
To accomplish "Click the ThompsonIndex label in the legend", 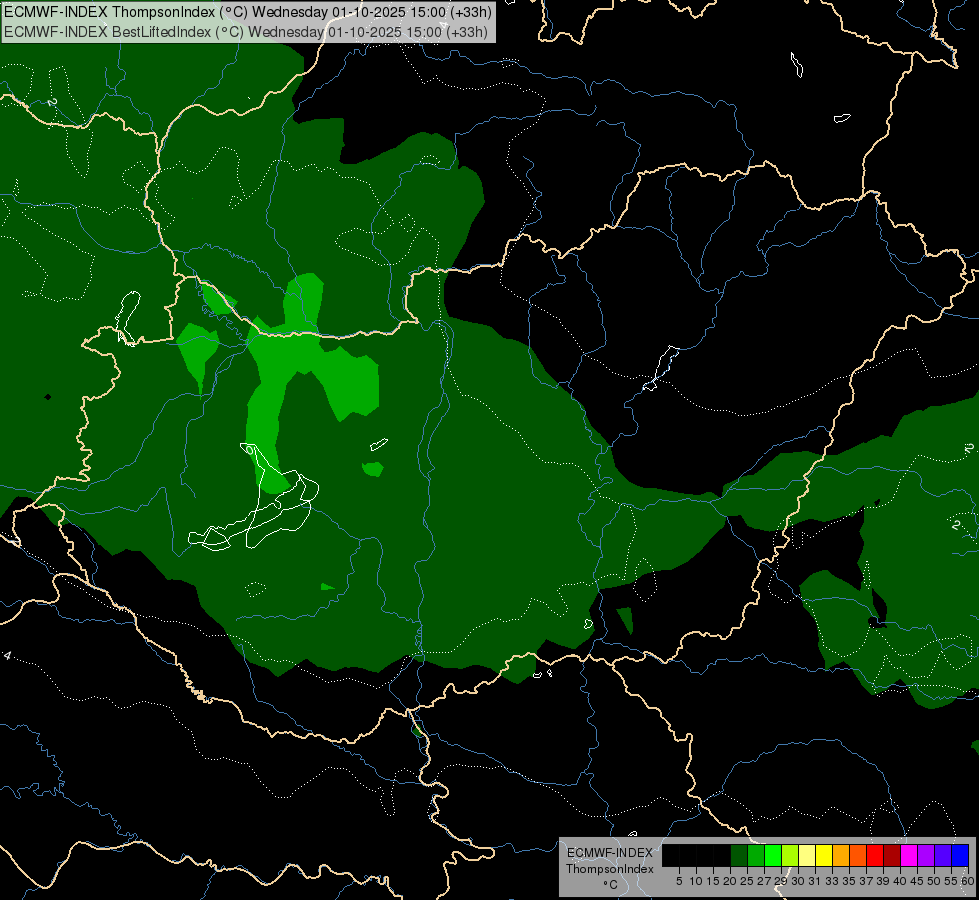I will tap(610, 869).
